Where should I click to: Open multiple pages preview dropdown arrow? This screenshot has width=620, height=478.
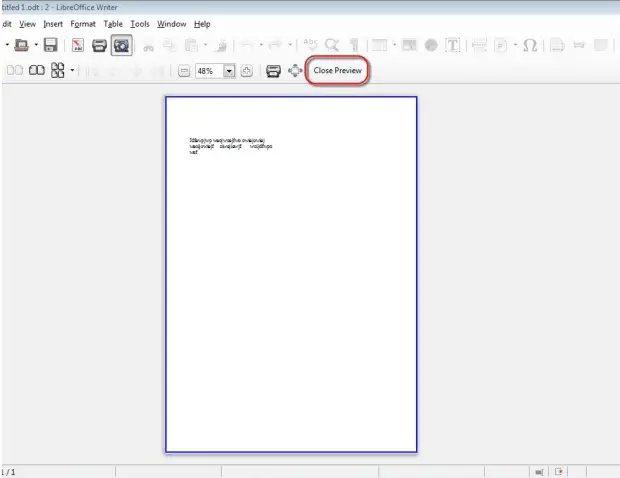[72, 71]
